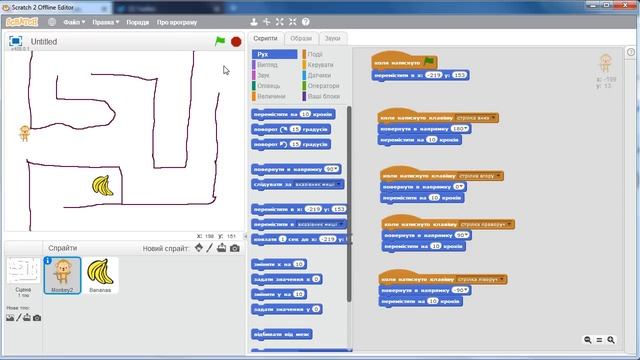Viewport: 640px width, 360px height.
Task: Open the Файл menu
Action: click(x=74, y=22)
